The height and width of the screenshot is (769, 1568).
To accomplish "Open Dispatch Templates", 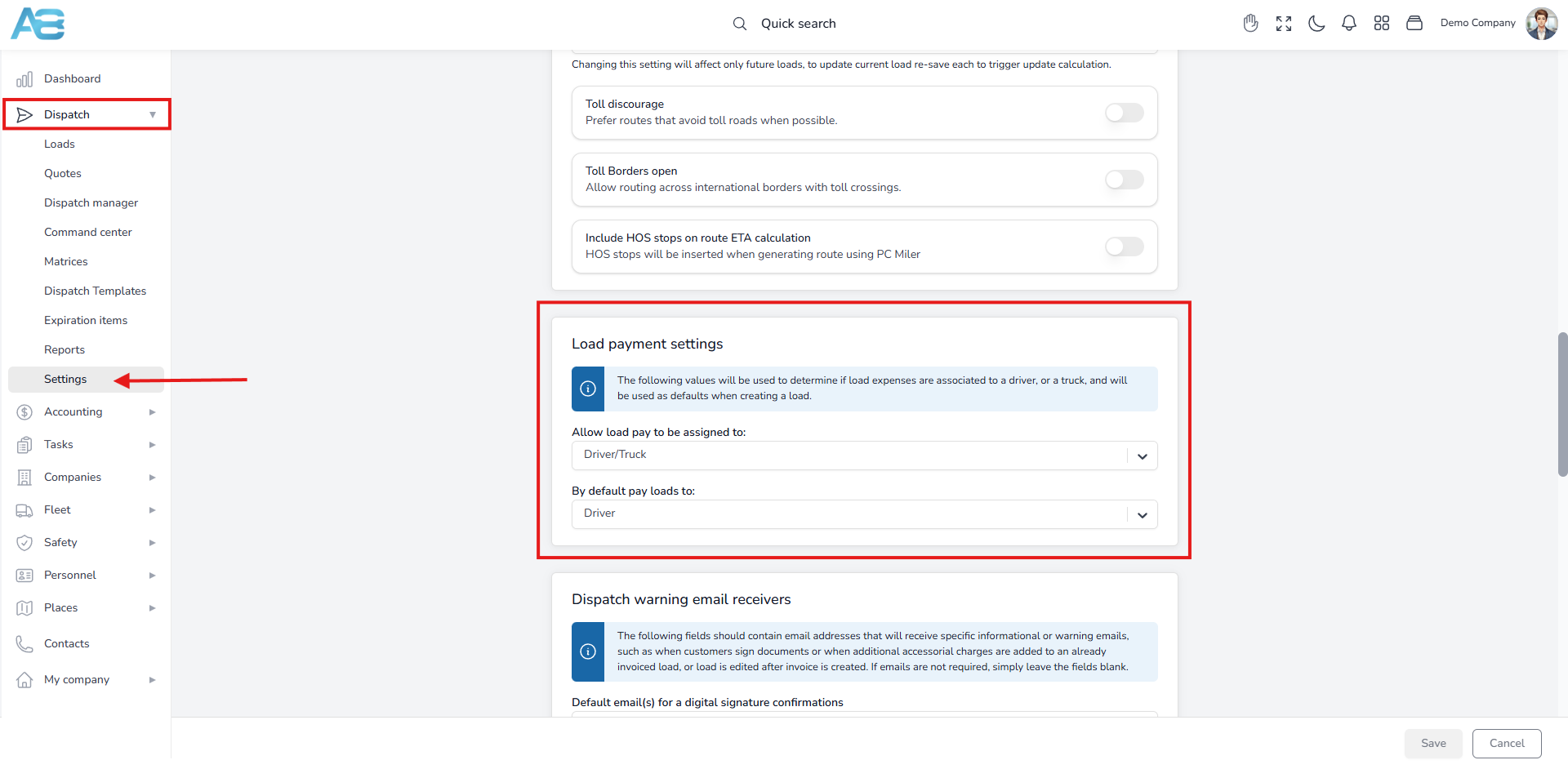I will click(96, 291).
